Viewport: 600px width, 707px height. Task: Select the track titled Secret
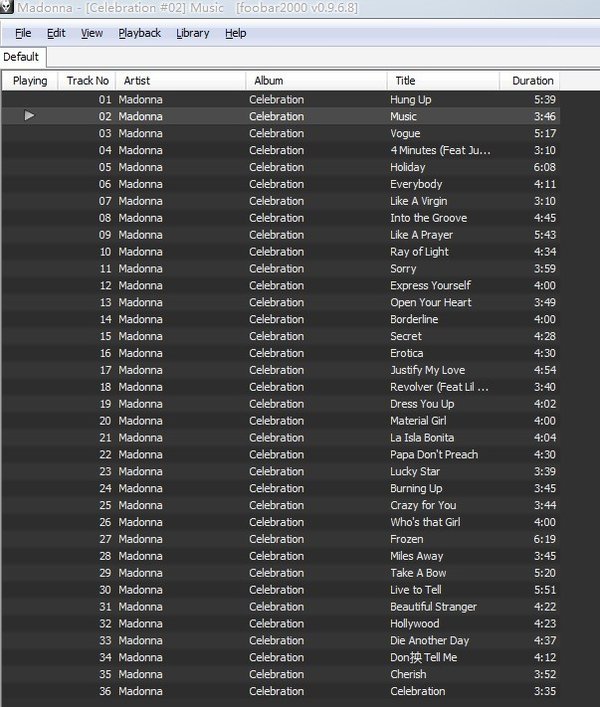(281, 336)
